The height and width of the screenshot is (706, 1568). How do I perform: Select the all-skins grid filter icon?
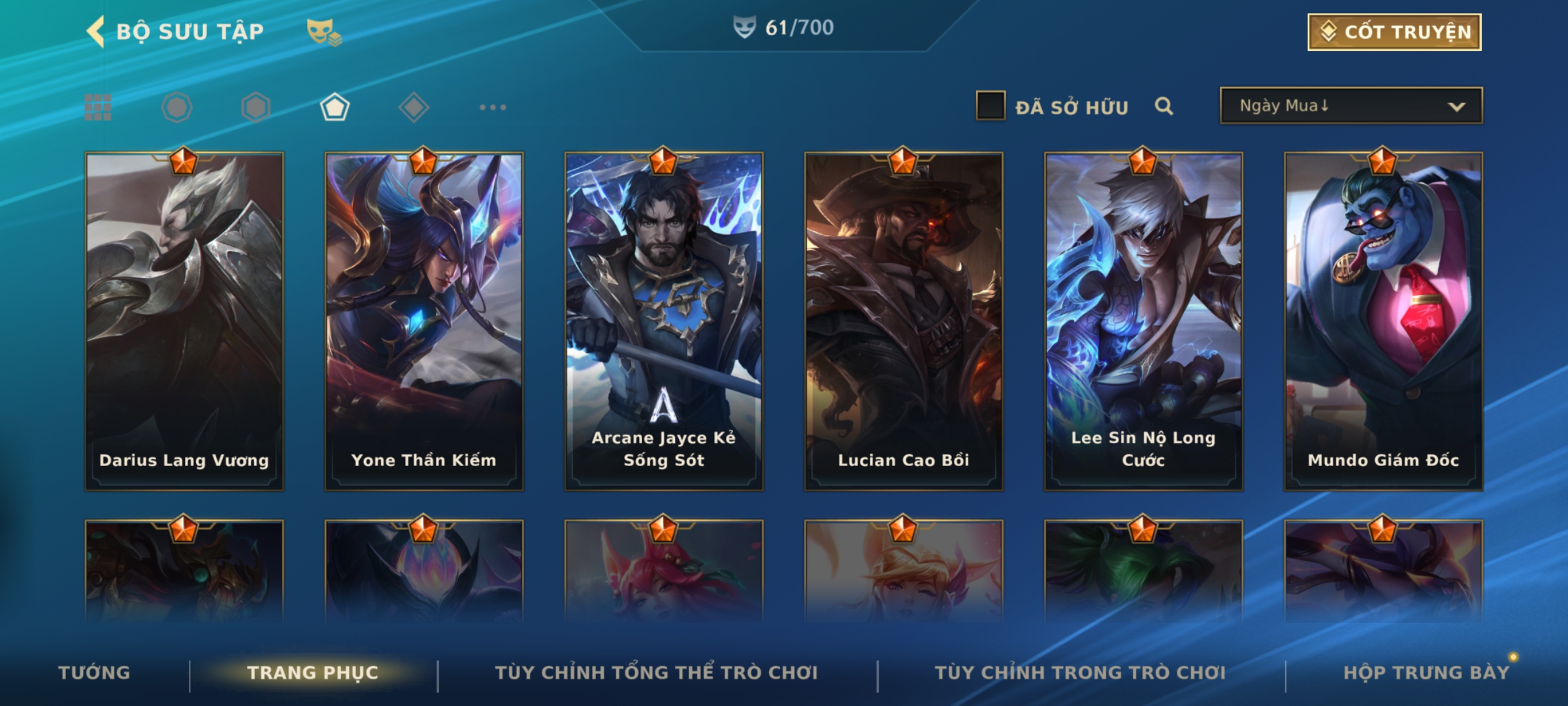click(98, 107)
